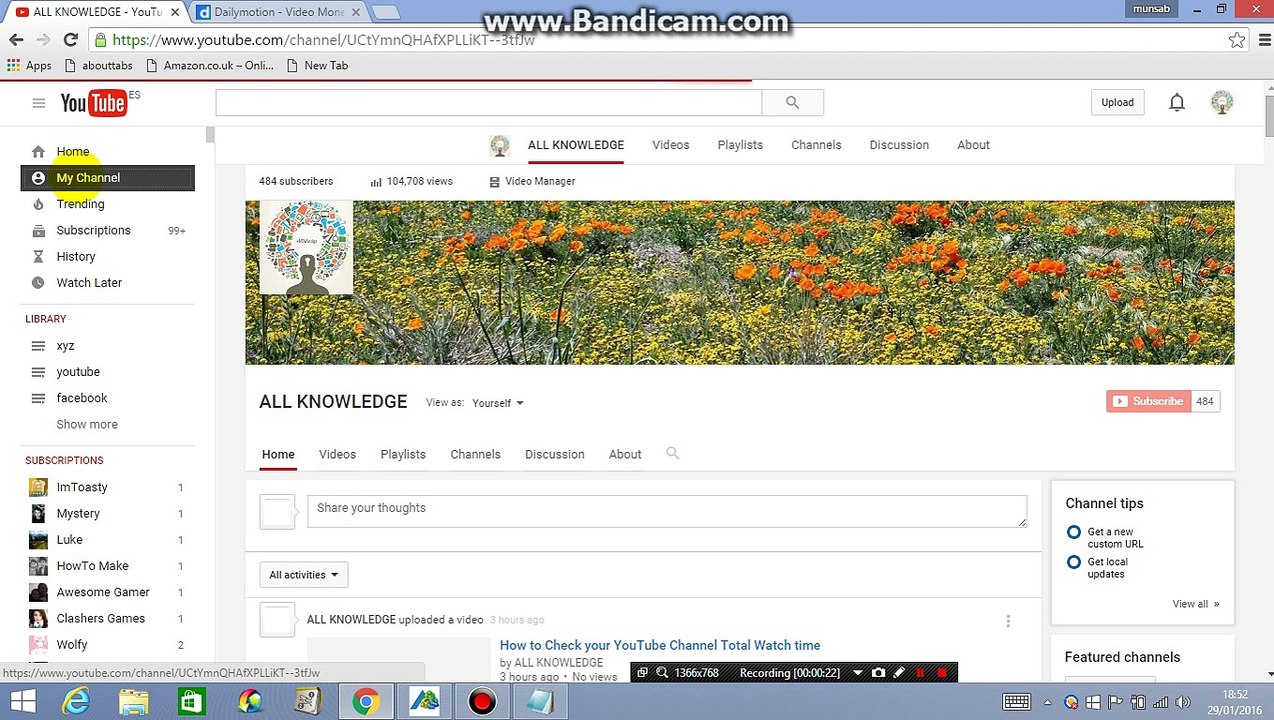Open the Apps bookmarks shortcut
The image size is (1274, 720).
click(29, 65)
